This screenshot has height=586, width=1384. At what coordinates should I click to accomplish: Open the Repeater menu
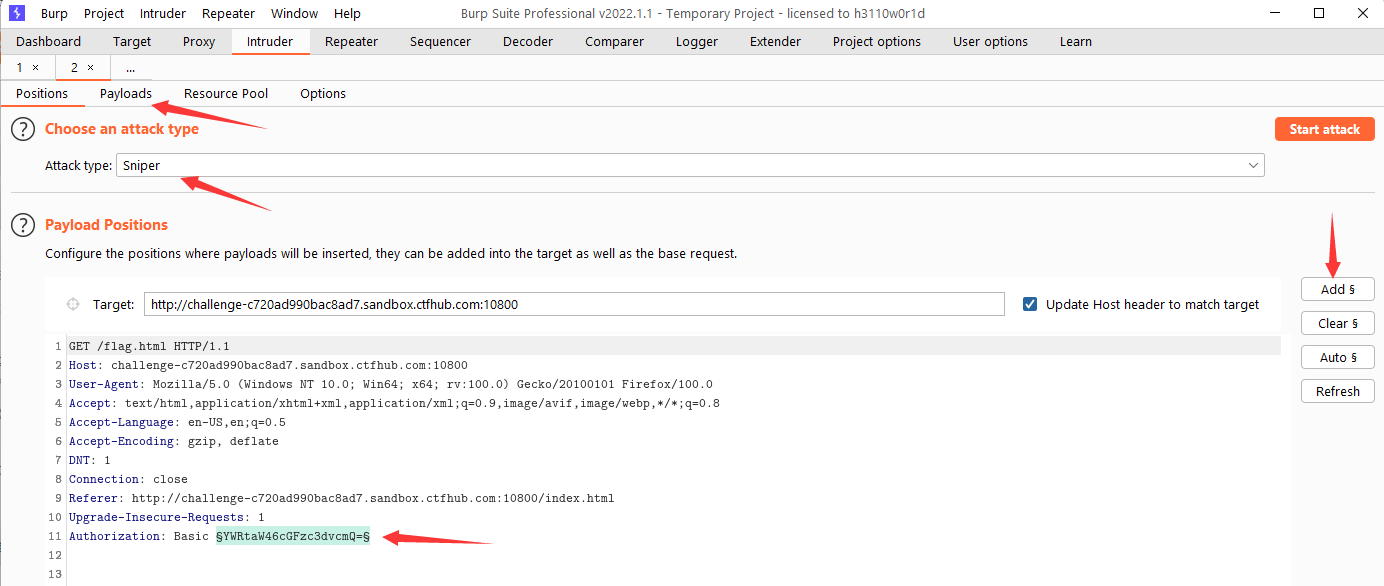[228, 13]
